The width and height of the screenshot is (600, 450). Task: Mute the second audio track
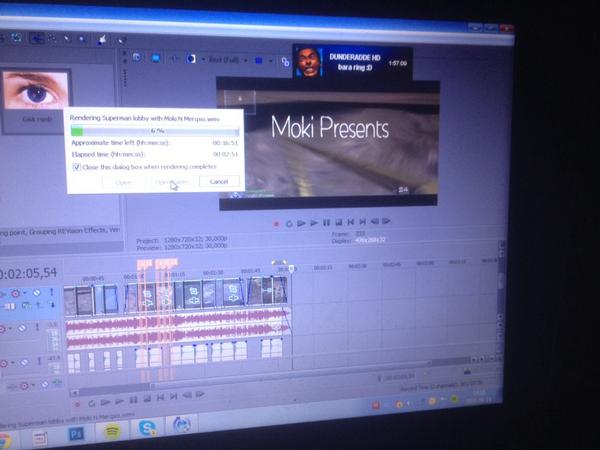(24, 362)
